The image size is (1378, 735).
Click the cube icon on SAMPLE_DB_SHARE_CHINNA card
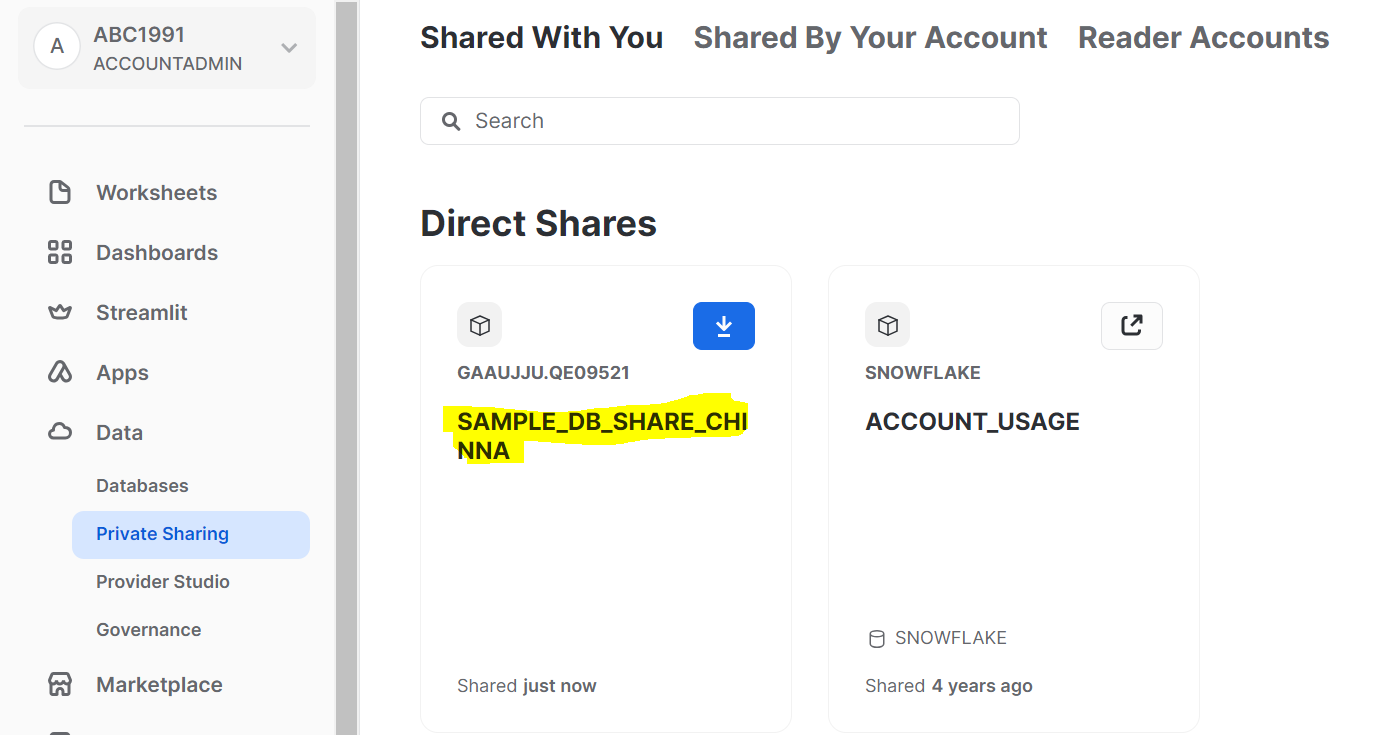[x=480, y=325]
